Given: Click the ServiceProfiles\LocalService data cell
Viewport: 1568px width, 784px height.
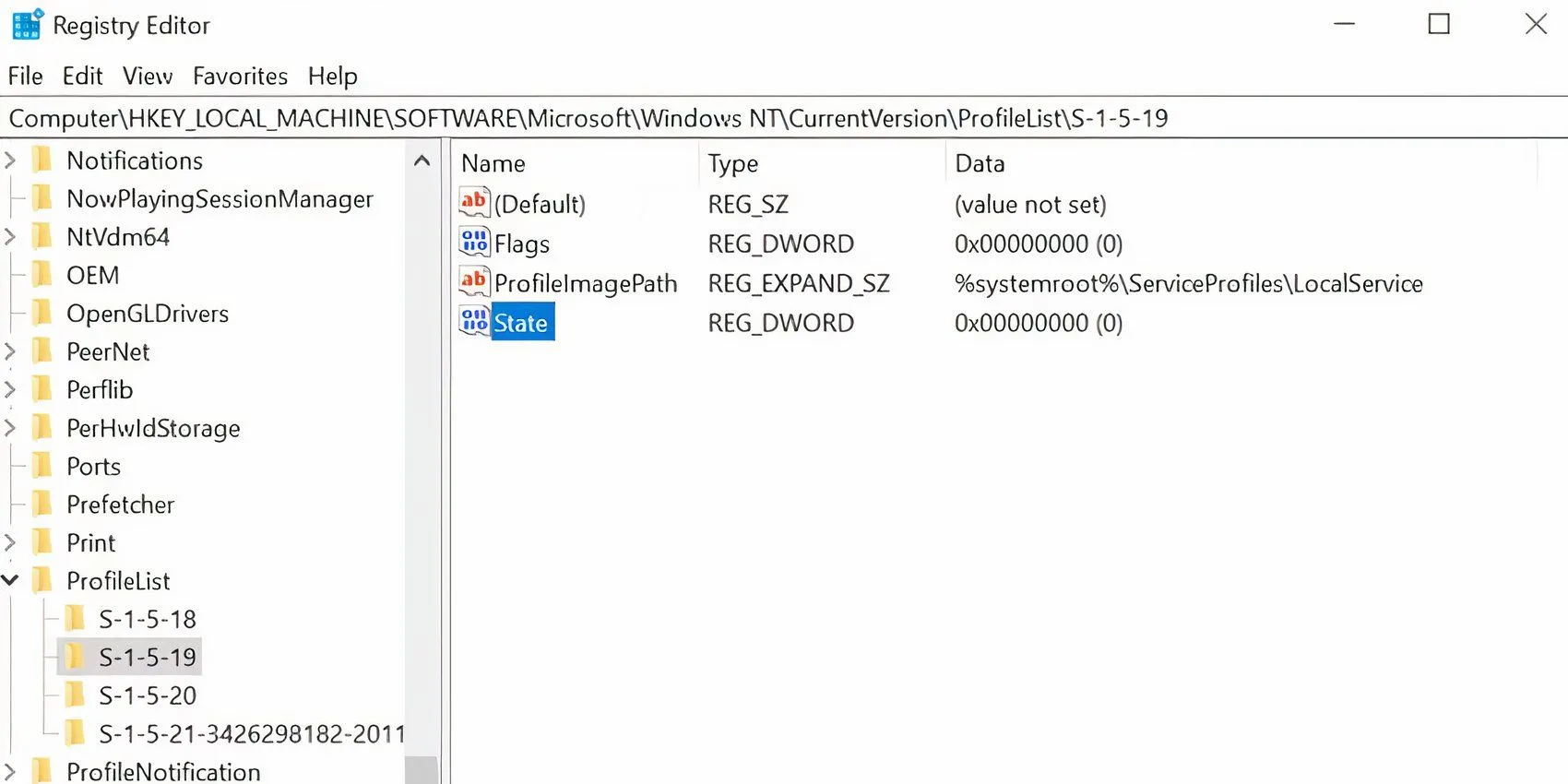Looking at the screenshot, I should point(1189,283).
